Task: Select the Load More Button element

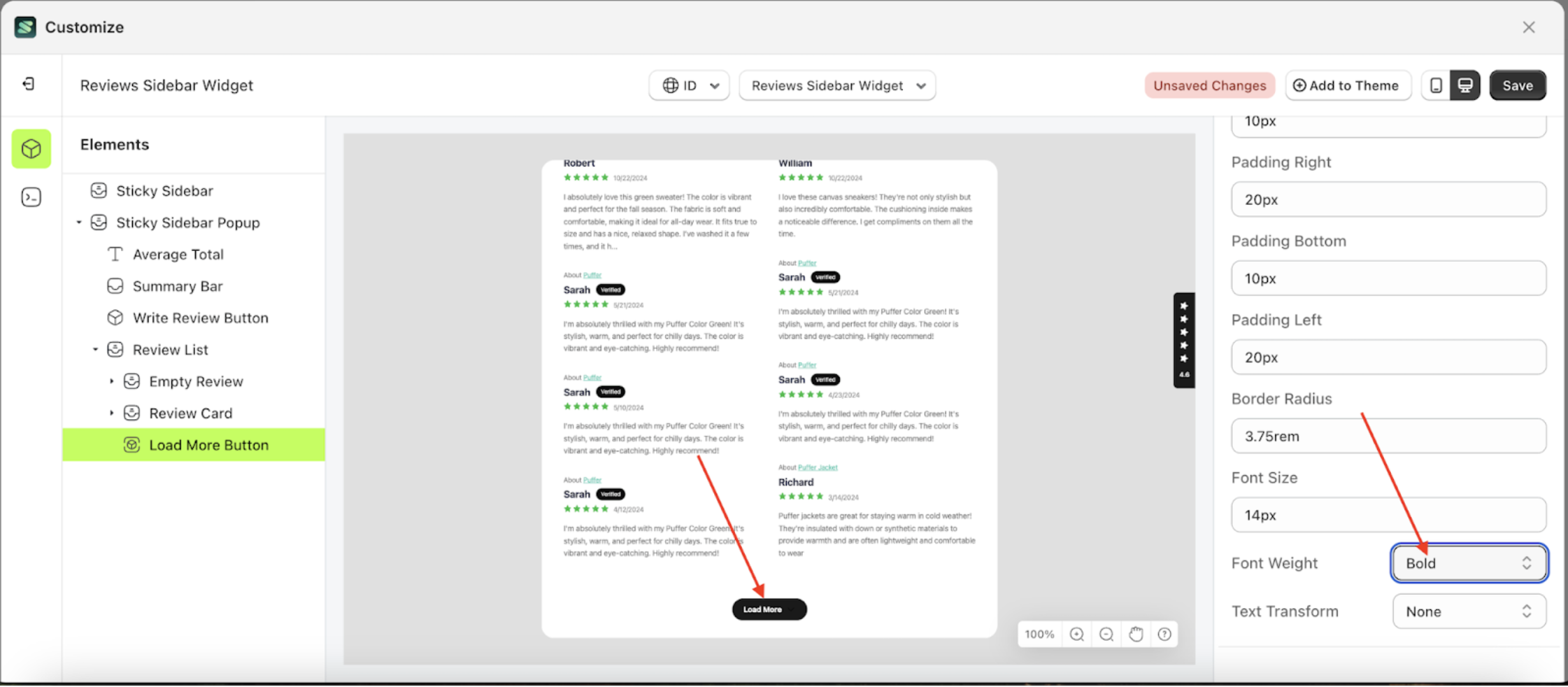Action: click(x=208, y=444)
